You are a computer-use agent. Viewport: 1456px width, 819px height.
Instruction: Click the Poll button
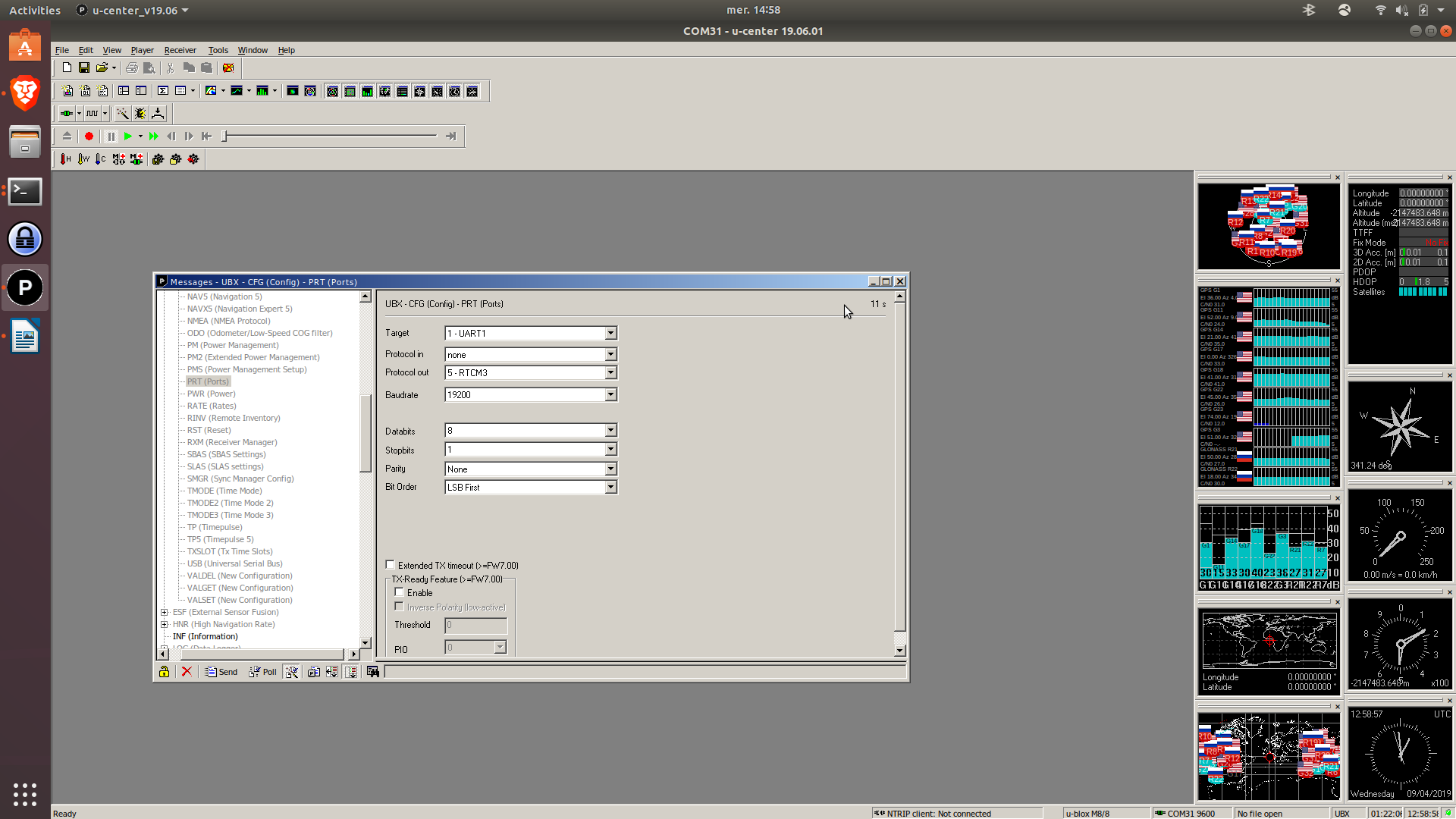(x=262, y=672)
